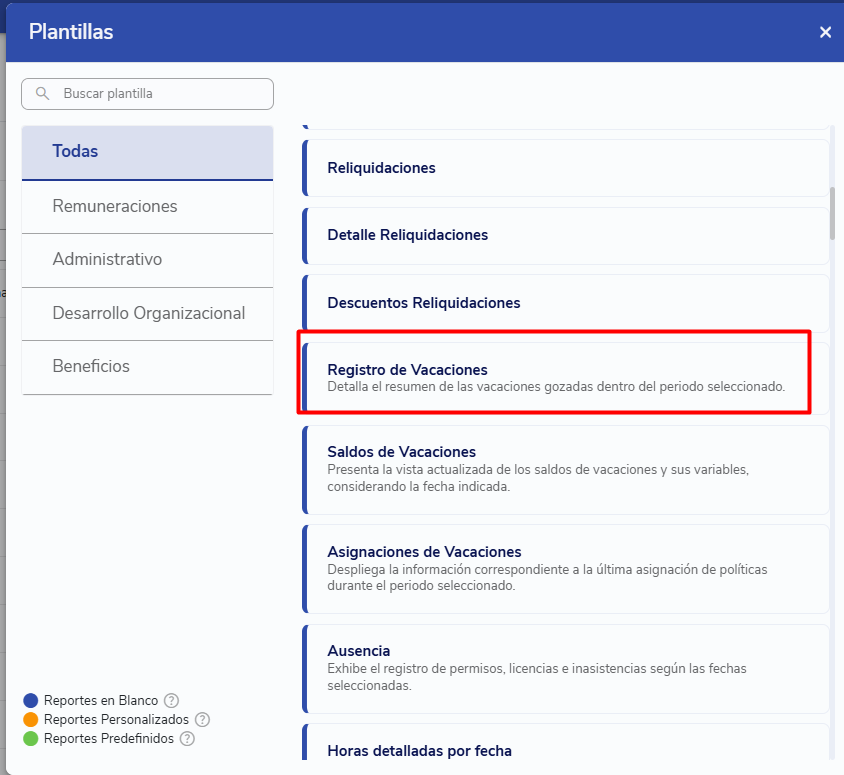Click help icon beside Reportes Personalizados
This screenshot has height=775, width=844.
click(202, 720)
